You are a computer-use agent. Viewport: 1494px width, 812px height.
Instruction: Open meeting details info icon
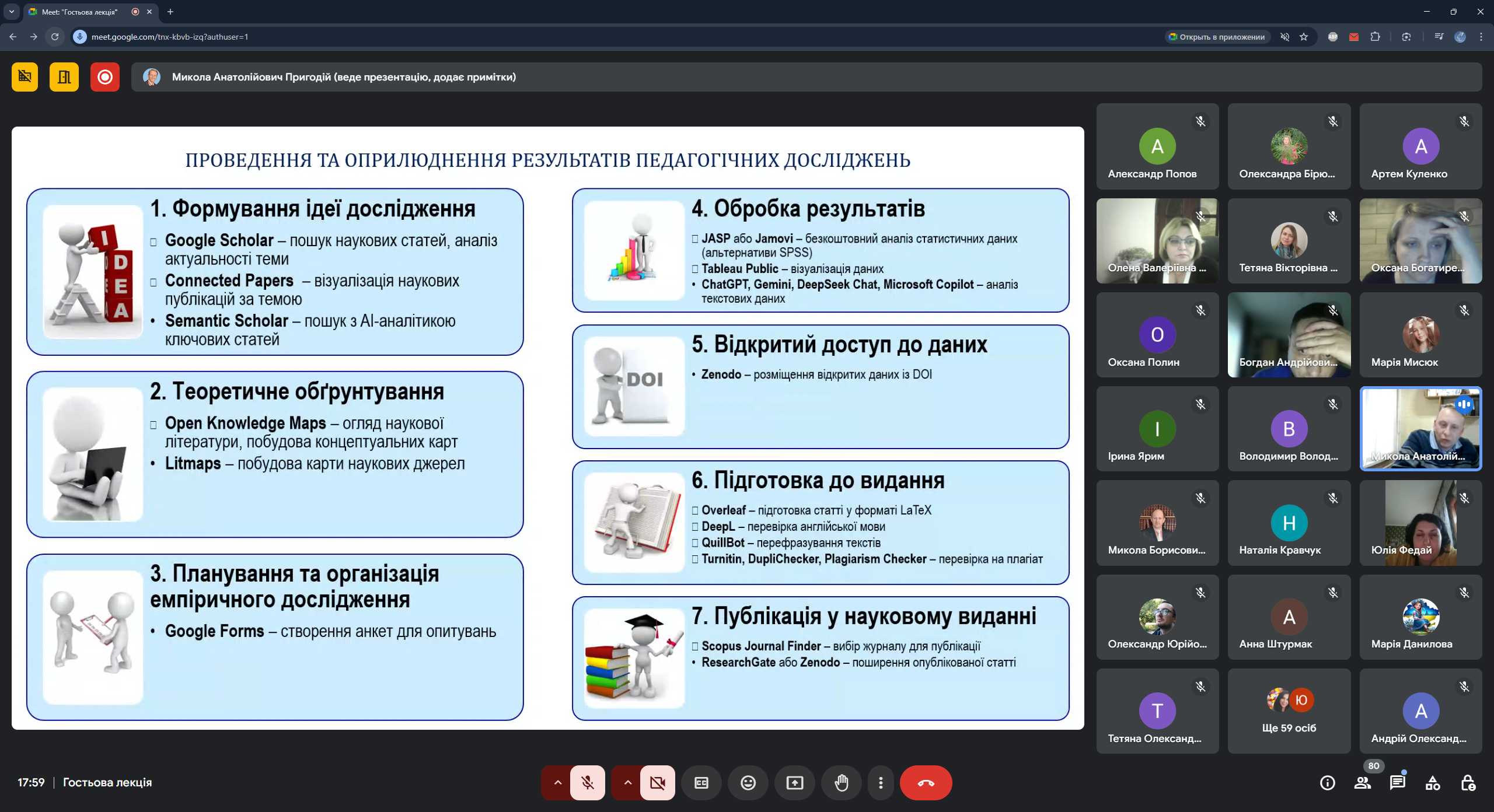click(1328, 783)
